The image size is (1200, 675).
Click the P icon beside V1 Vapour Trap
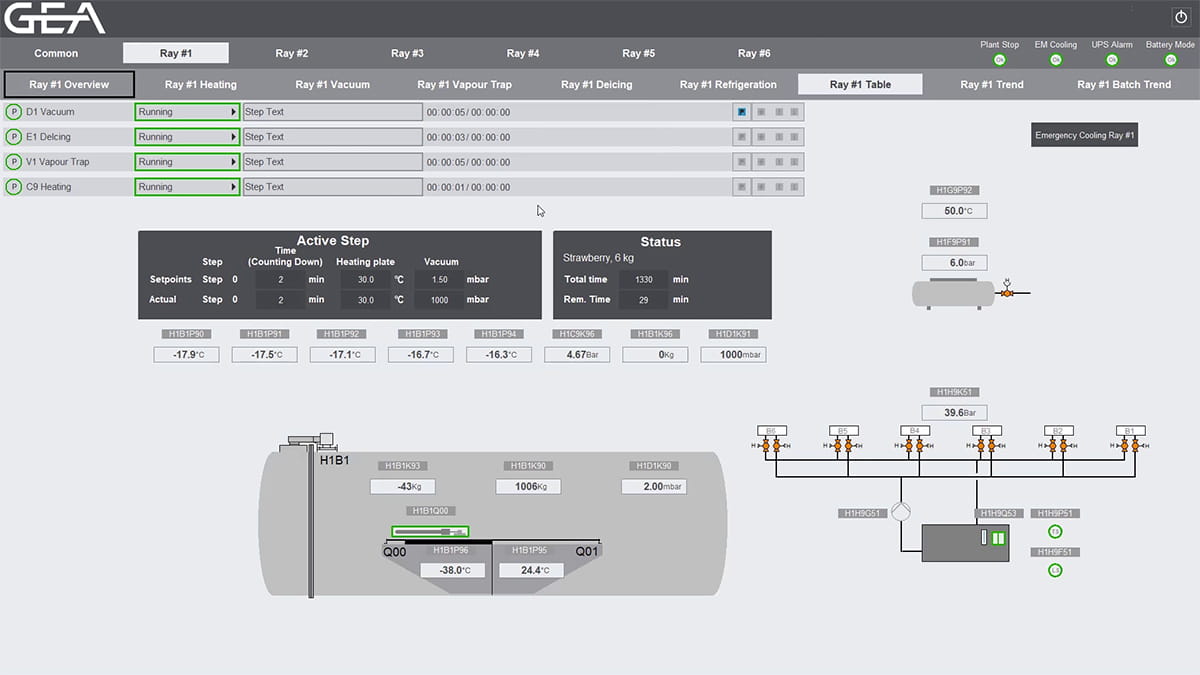[x=14, y=162]
